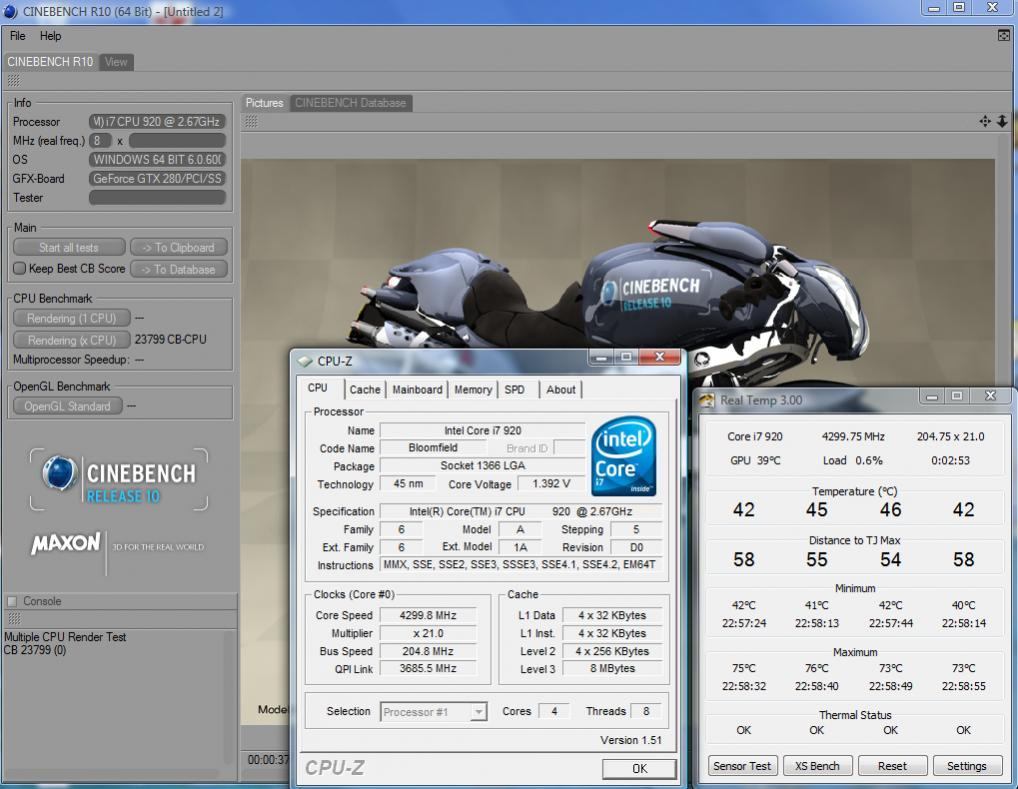The width and height of the screenshot is (1018, 789).
Task: Click Sensor Test in Real Temp
Action: 742,766
